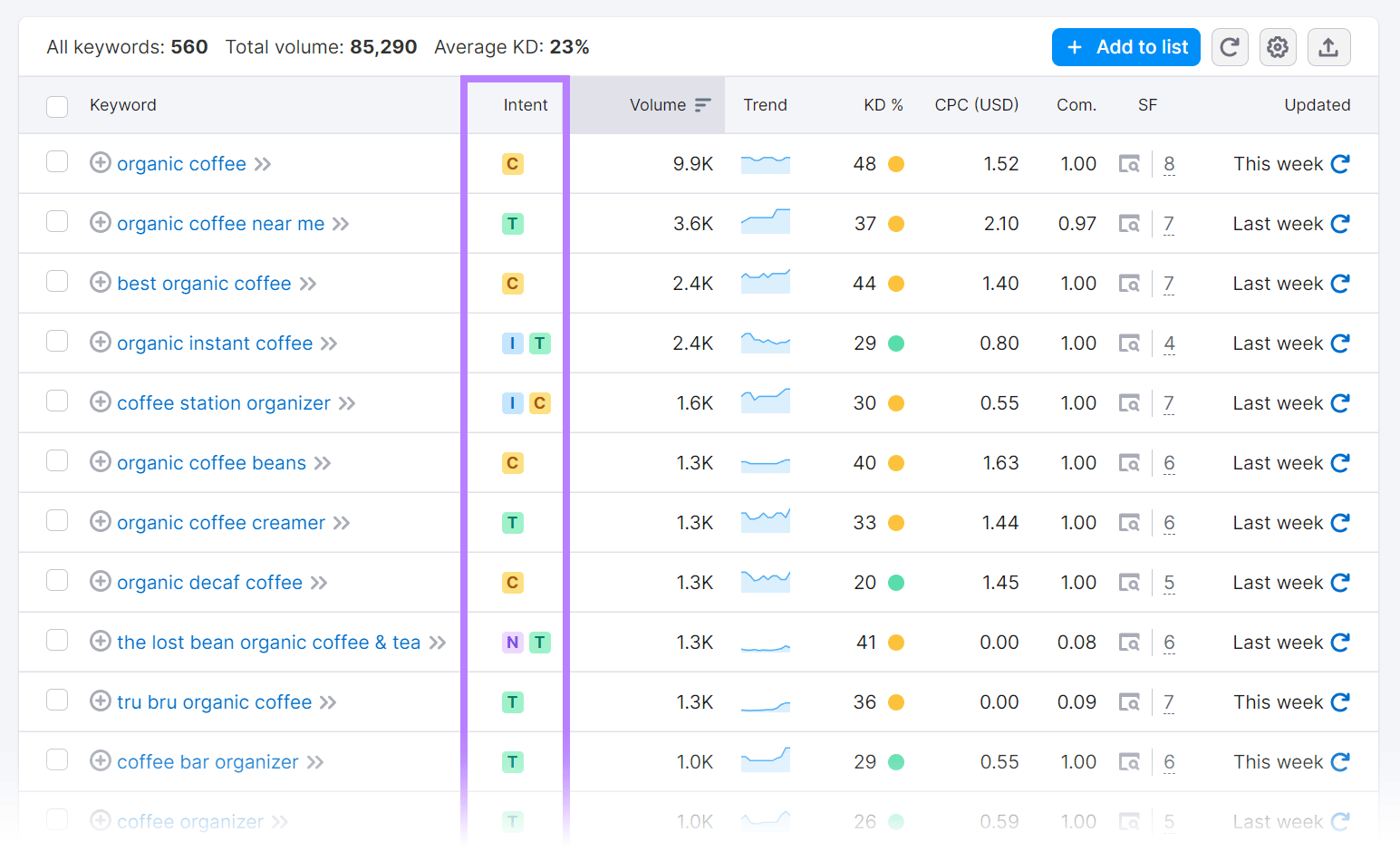
Task: Add organic coffee beans keyword via plus icon
Action: coord(101,462)
